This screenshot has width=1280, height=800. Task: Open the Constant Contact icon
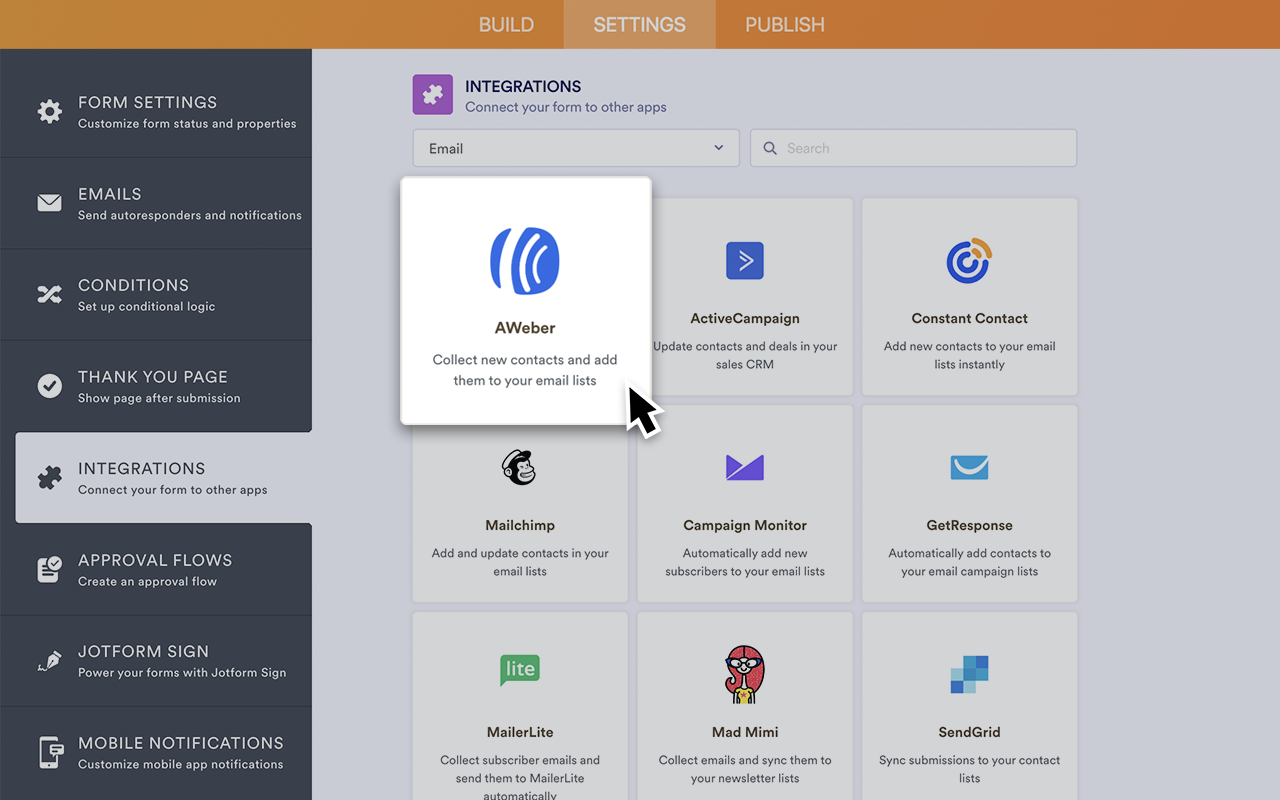click(x=969, y=261)
